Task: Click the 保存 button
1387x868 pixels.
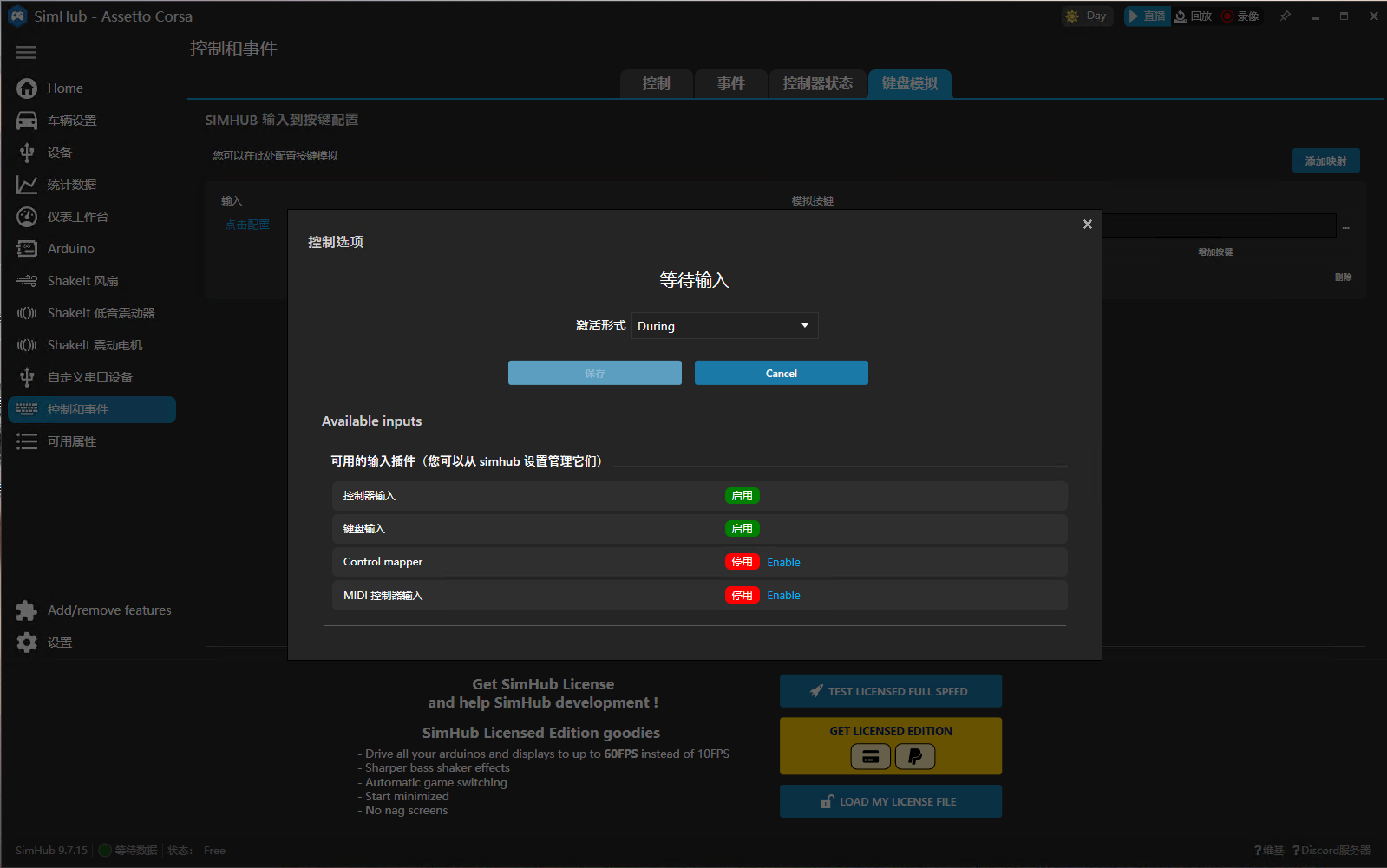Action: coord(595,373)
